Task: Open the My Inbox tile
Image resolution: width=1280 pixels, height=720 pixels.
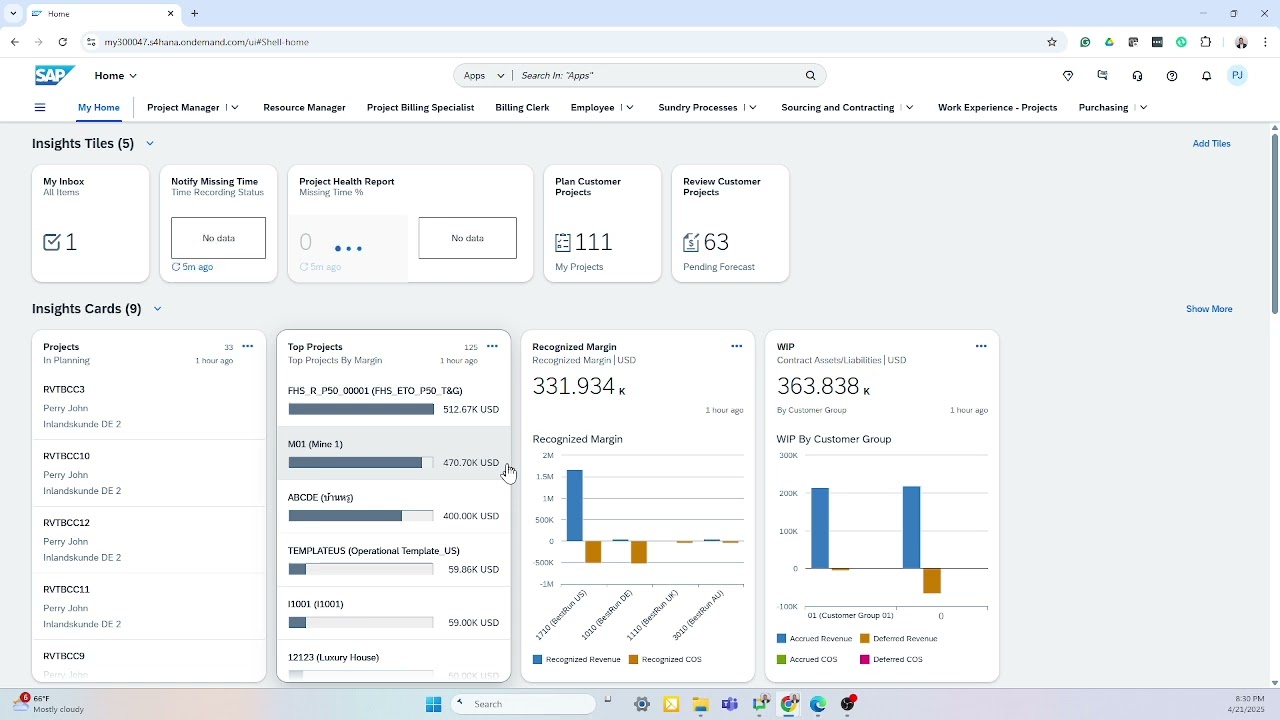Action: tap(90, 223)
